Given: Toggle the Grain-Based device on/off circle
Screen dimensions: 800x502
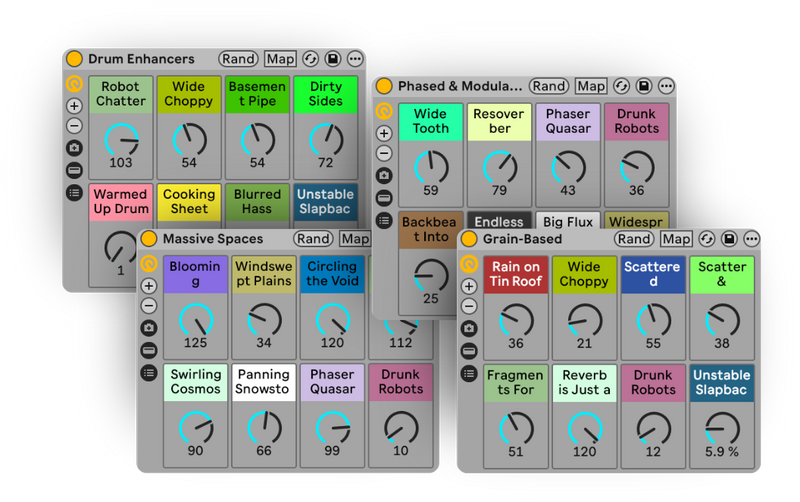Looking at the screenshot, I should click(468, 239).
